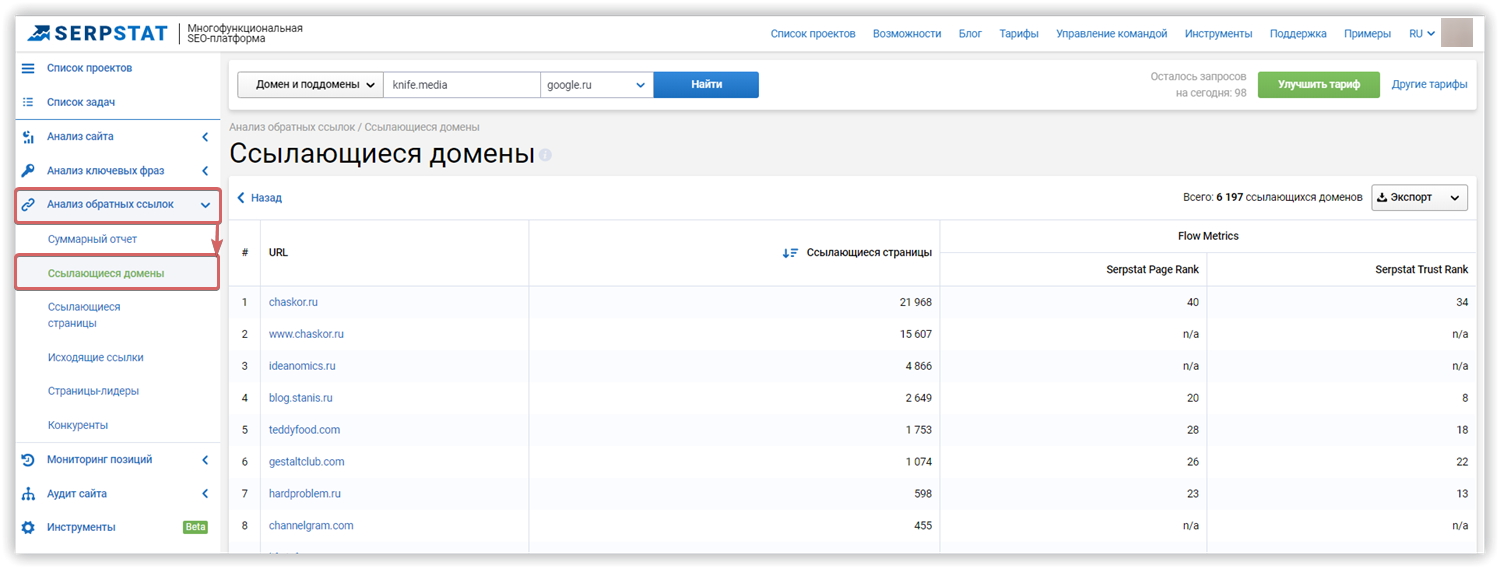Open Поддержка in the top menu

point(1298,33)
